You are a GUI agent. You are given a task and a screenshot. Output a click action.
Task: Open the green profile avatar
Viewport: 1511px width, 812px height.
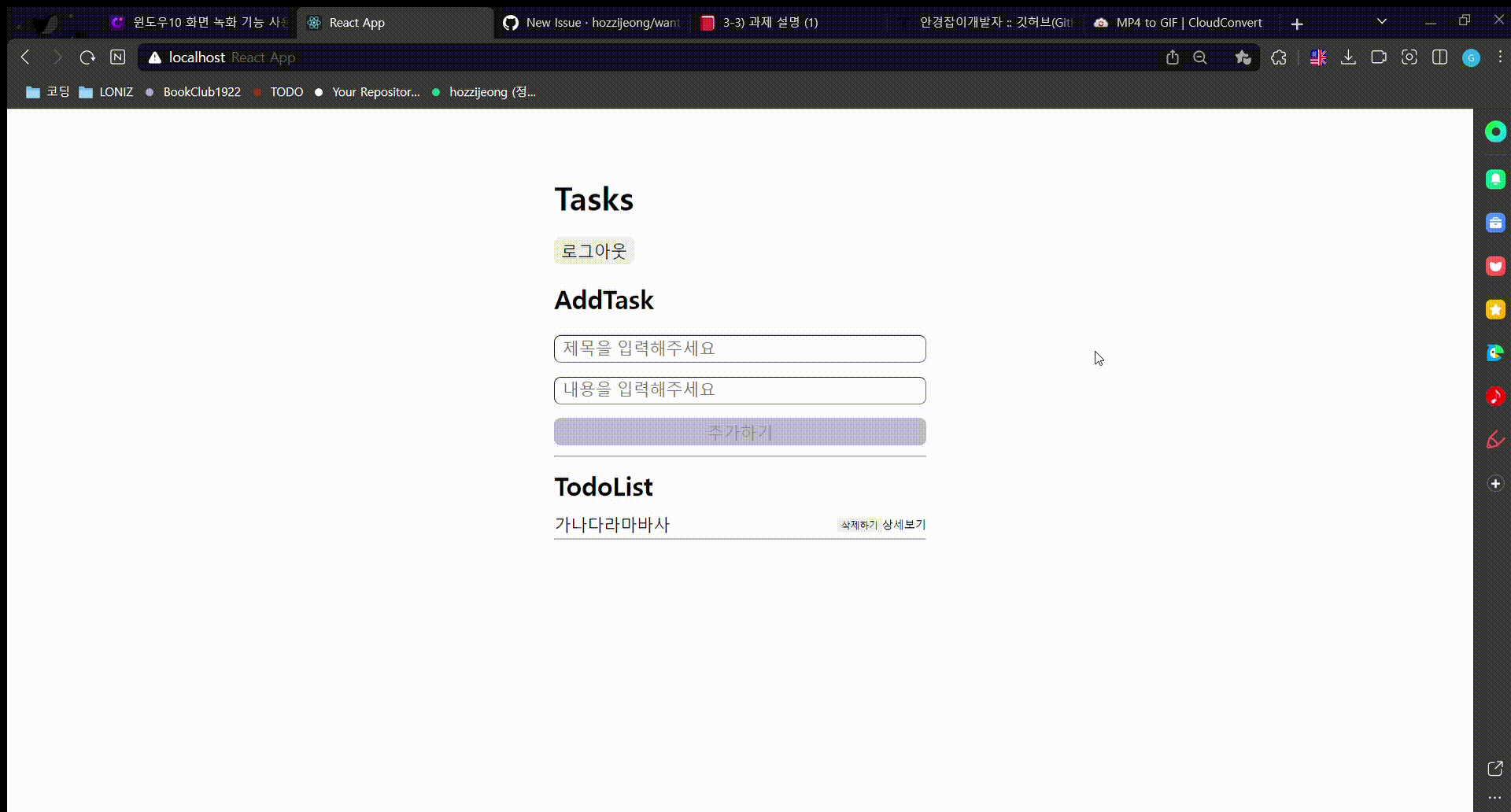1471,57
